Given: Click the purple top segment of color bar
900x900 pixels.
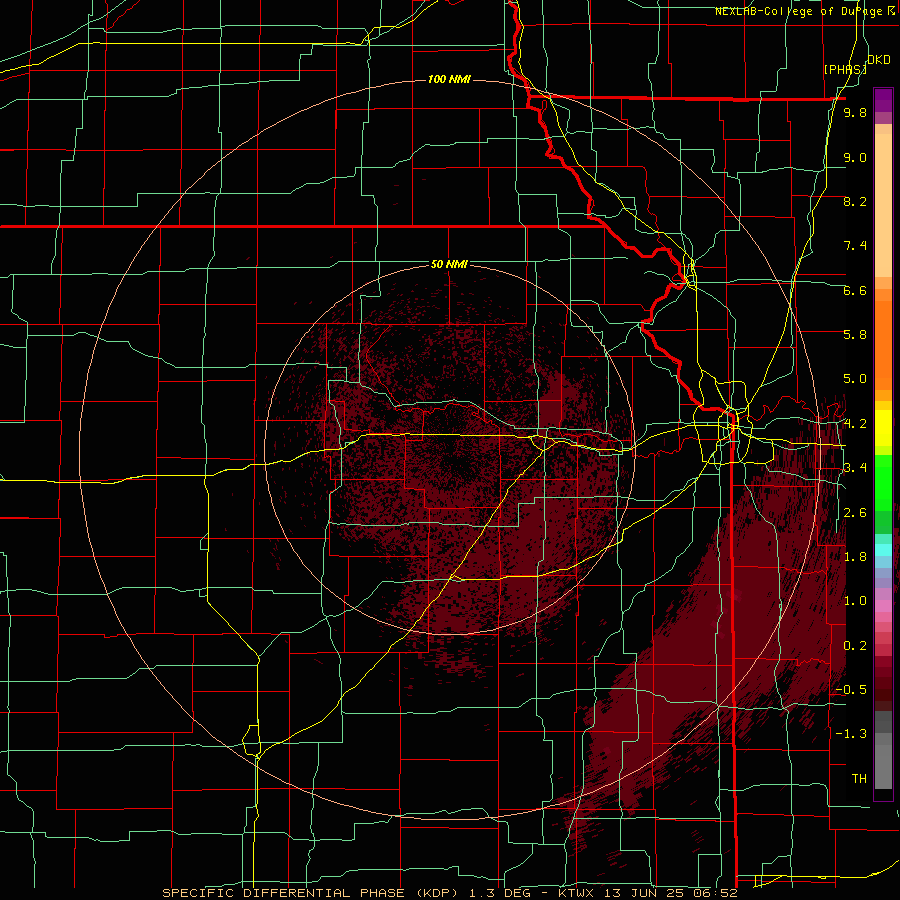Looking at the screenshot, I should (883, 100).
